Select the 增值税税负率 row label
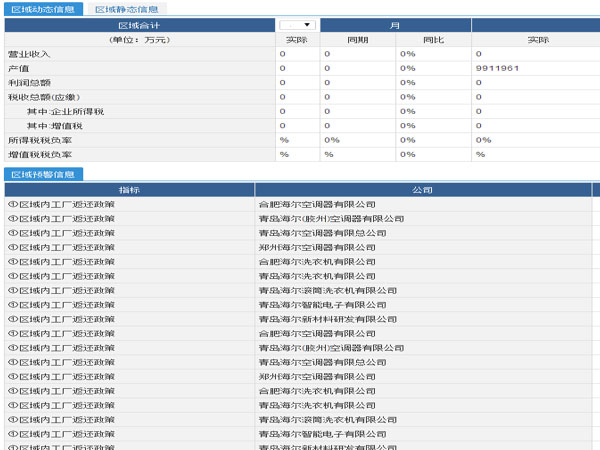 (x=40, y=155)
